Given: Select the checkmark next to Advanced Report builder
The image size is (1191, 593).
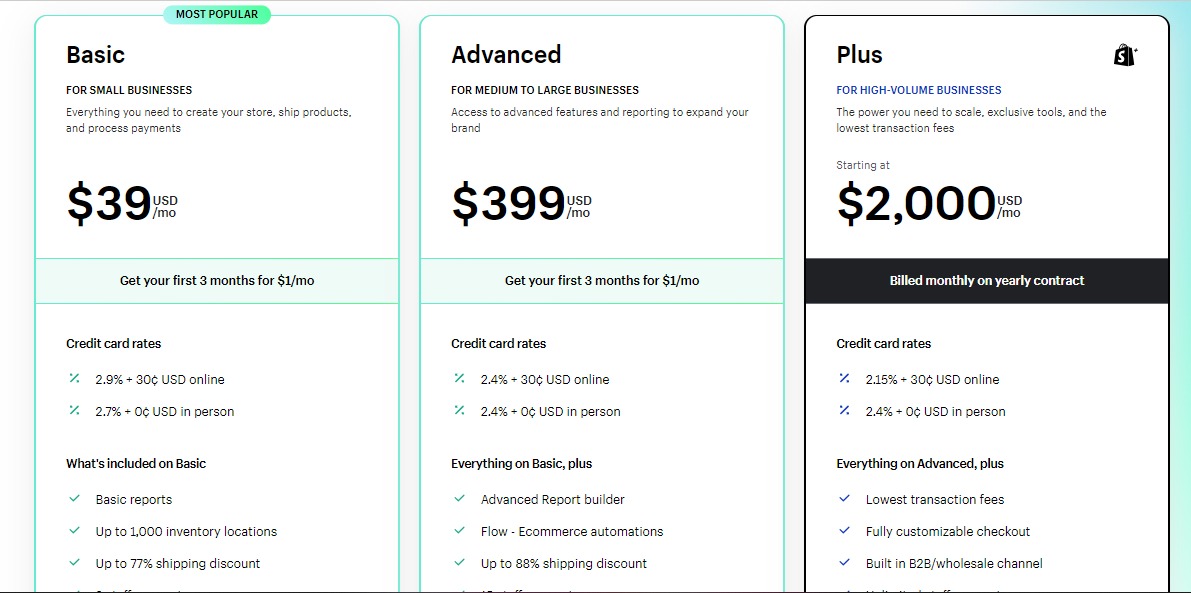Looking at the screenshot, I should [460, 499].
